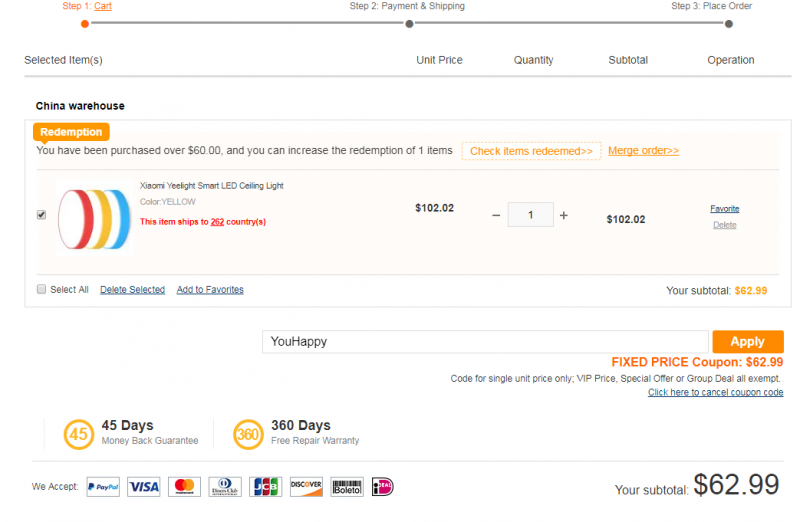
Task: Open the ceiling light product thumbnail
Action: 94,219
